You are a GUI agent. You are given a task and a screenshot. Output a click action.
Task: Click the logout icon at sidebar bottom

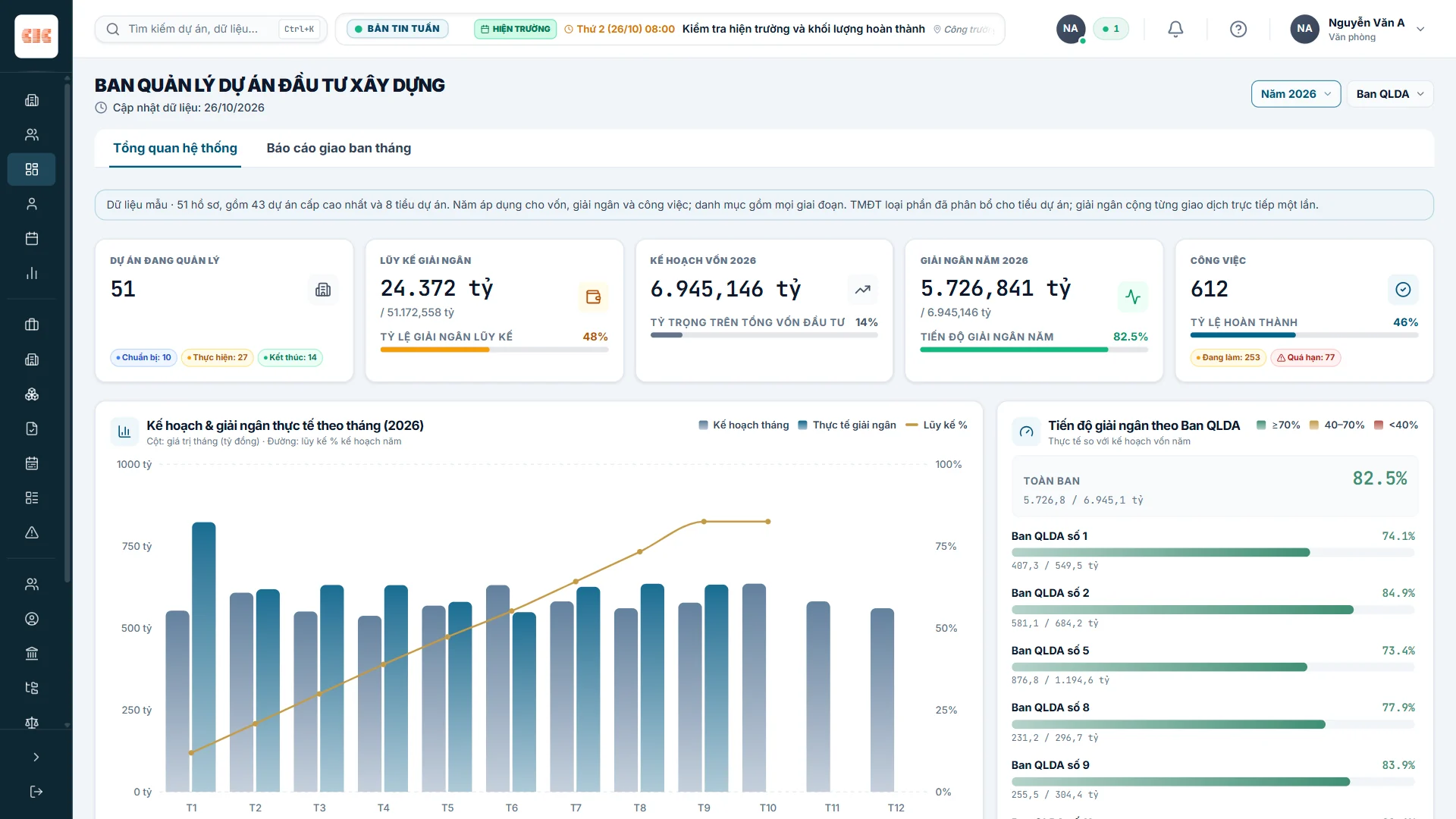(36, 792)
